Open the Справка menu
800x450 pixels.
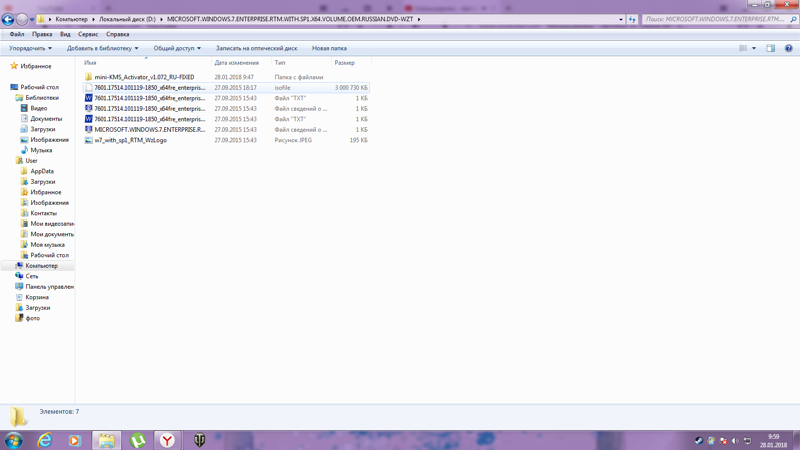(117, 34)
